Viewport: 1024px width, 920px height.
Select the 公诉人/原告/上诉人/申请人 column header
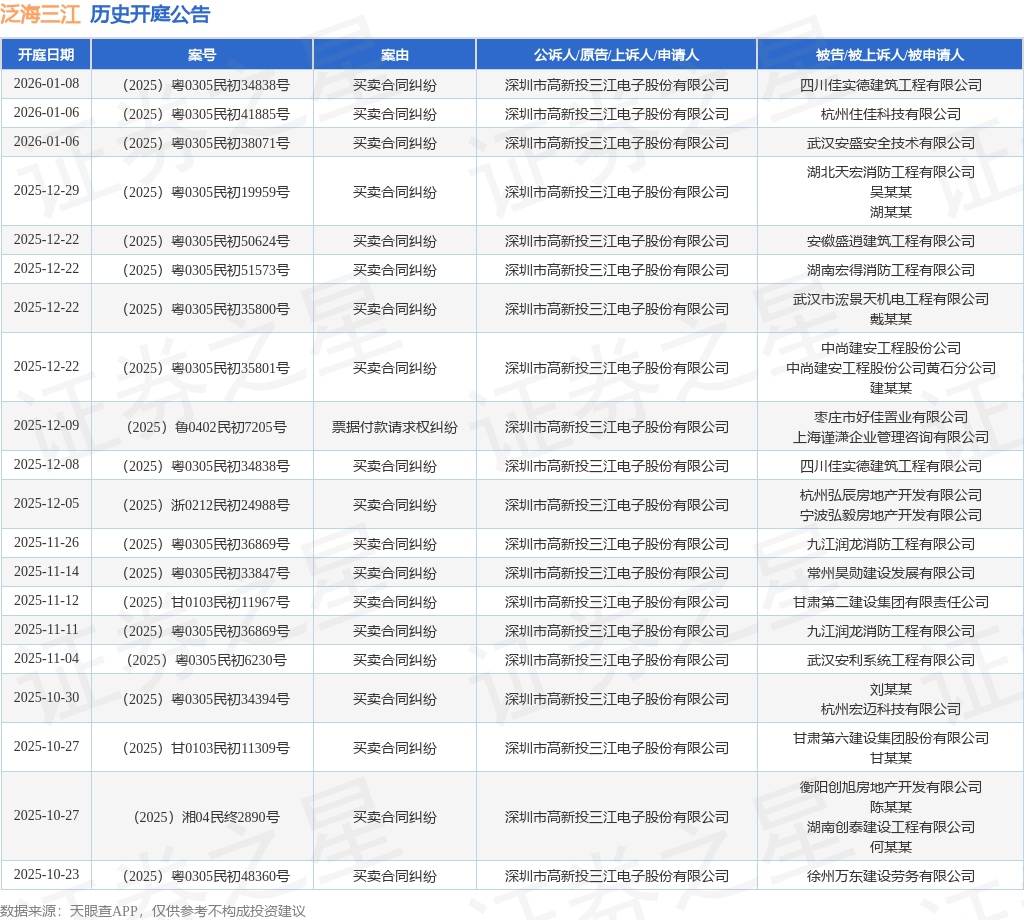pyautogui.click(x=616, y=55)
